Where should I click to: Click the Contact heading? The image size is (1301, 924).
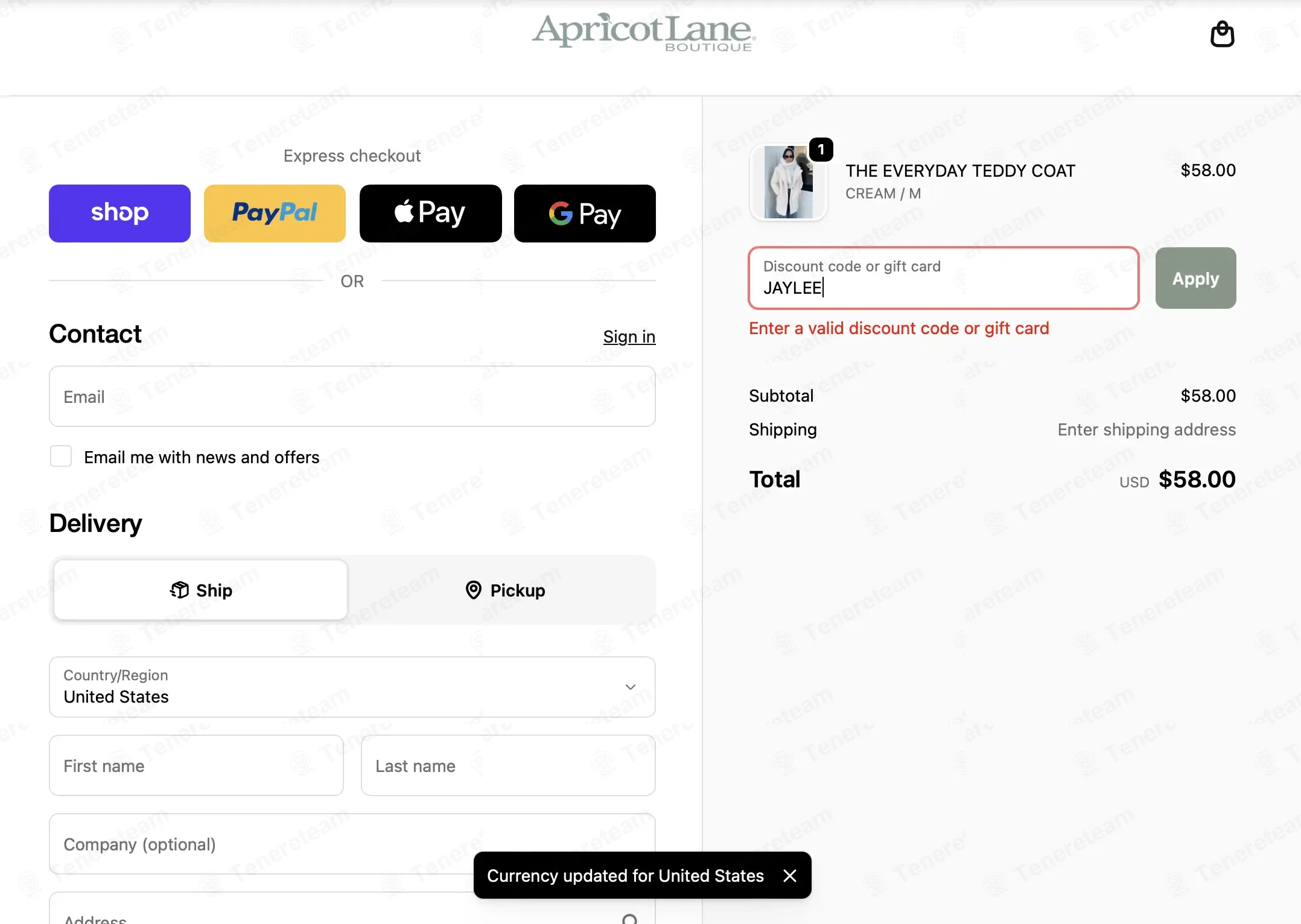point(95,334)
